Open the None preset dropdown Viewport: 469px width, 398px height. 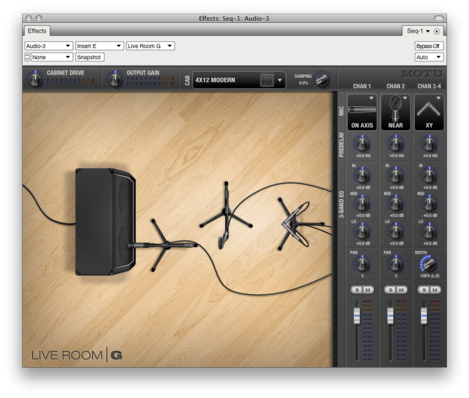(51, 57)
